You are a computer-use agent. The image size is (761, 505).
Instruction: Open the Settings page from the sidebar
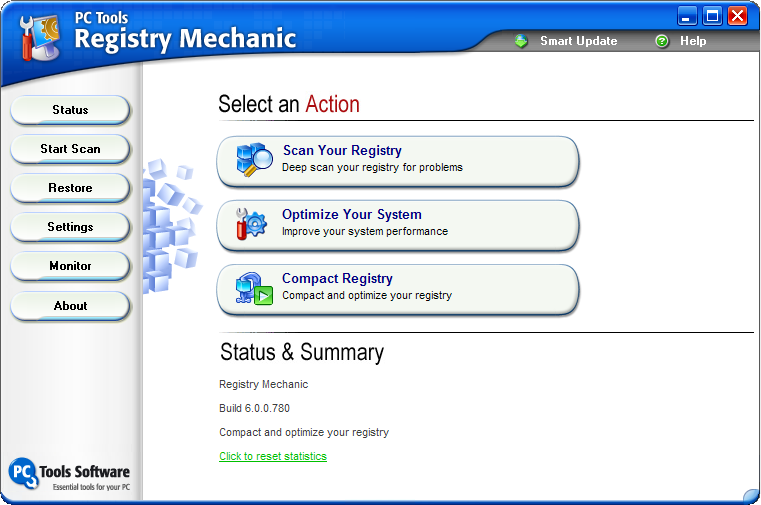pyautogui.click(x=70, y=227)
